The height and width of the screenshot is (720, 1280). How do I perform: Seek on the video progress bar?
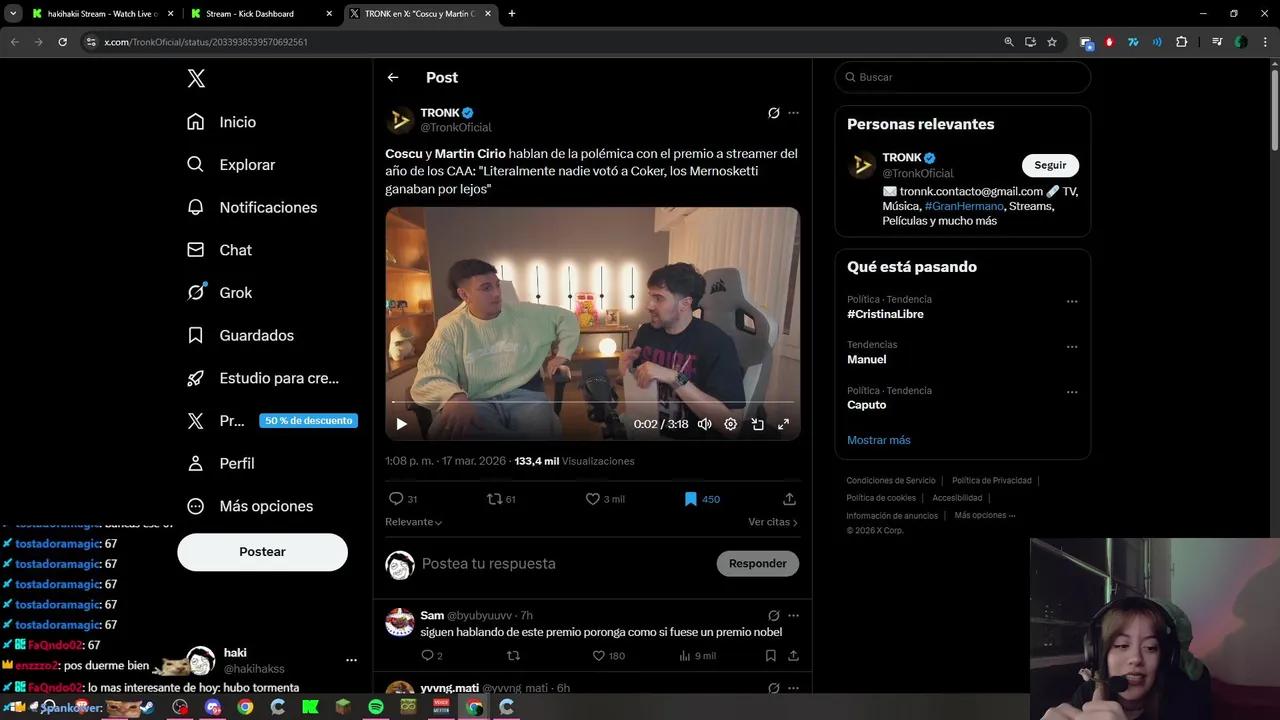tap(592, 402)
